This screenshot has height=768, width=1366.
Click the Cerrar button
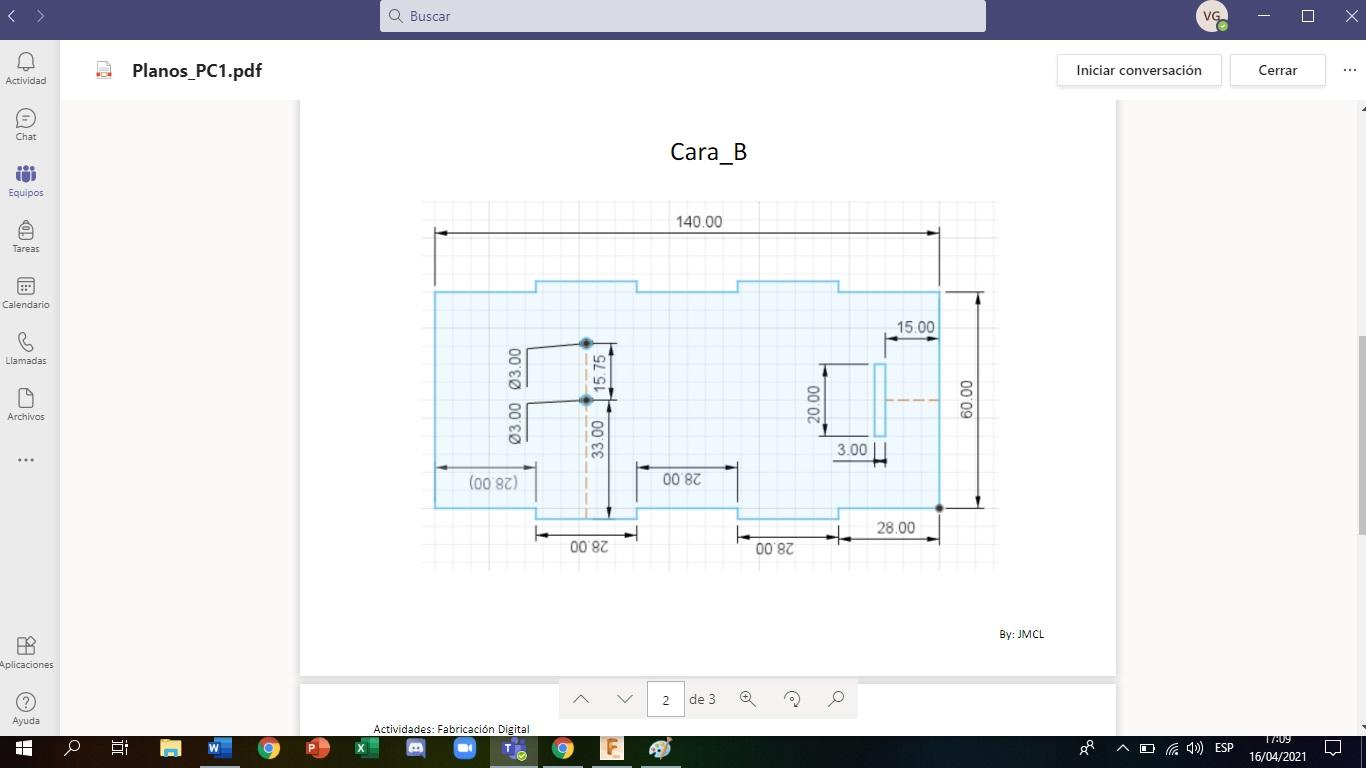coord(1277,70)
